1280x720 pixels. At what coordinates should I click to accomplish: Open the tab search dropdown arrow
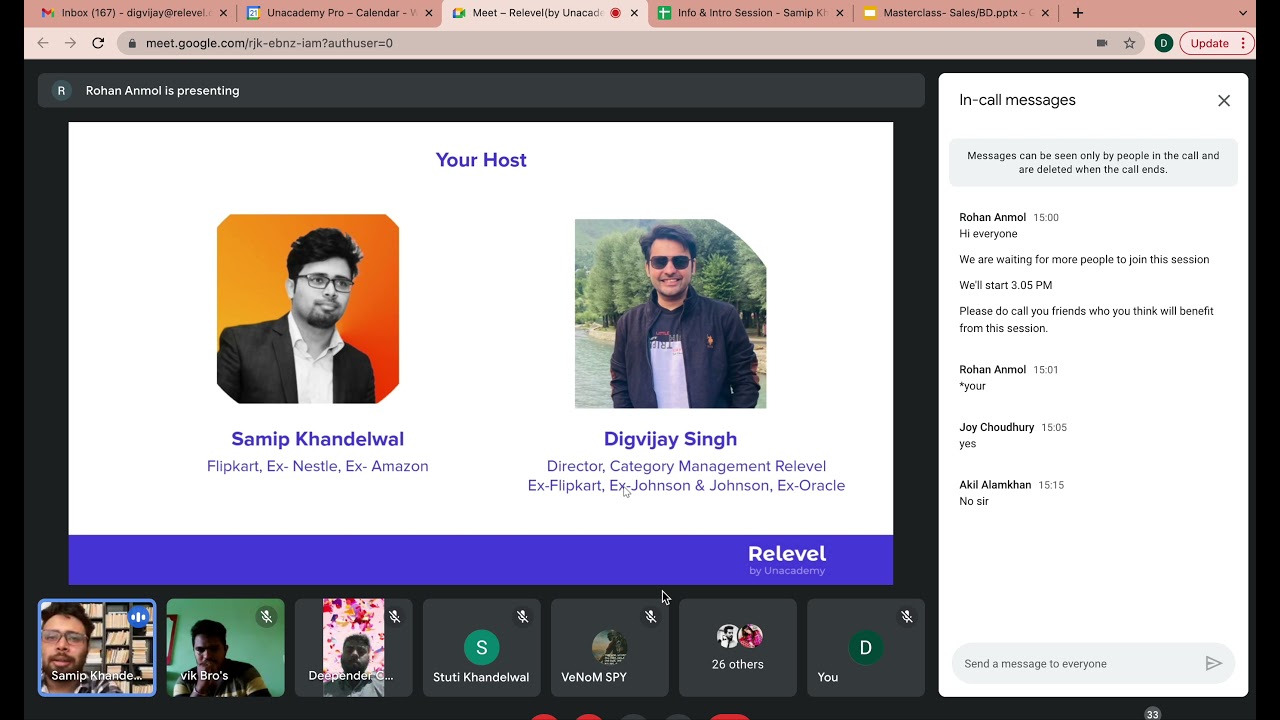[1243, 13]
